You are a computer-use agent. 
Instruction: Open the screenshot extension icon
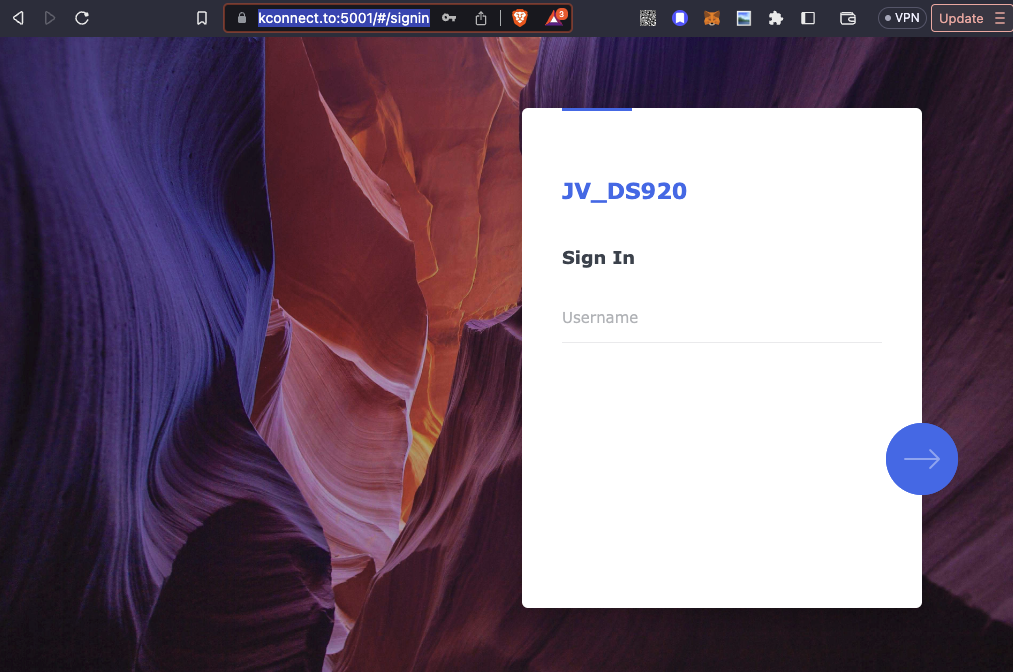(x=744, y=18)
